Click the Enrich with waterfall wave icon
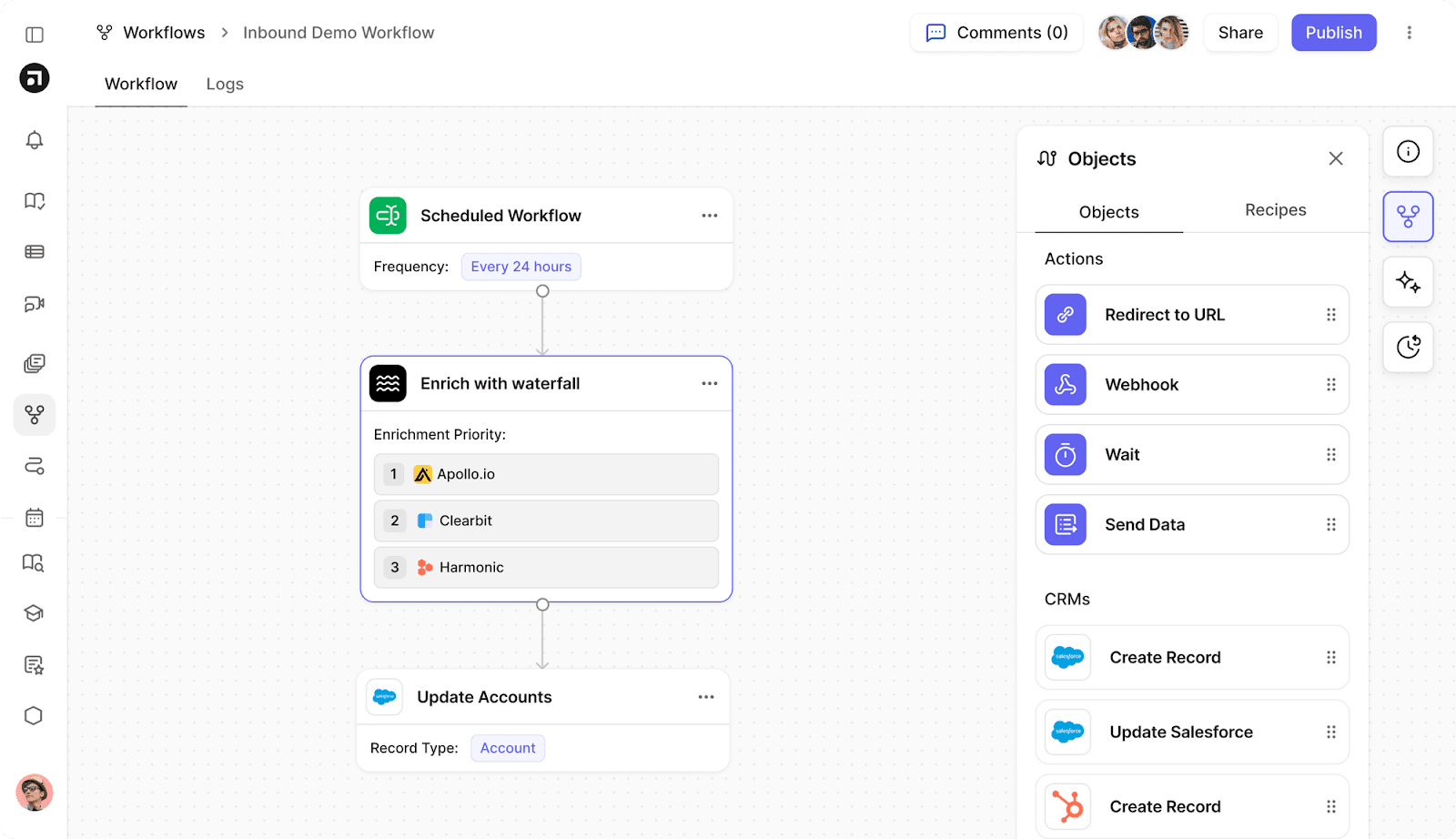1456x839 pixels. [388, 383]
